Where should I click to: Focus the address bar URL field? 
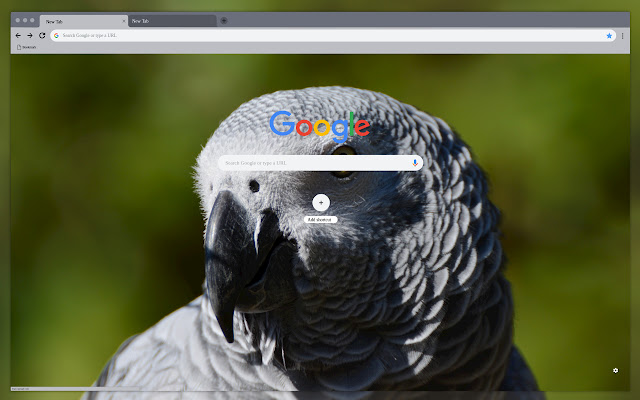[x=333, y=36]
